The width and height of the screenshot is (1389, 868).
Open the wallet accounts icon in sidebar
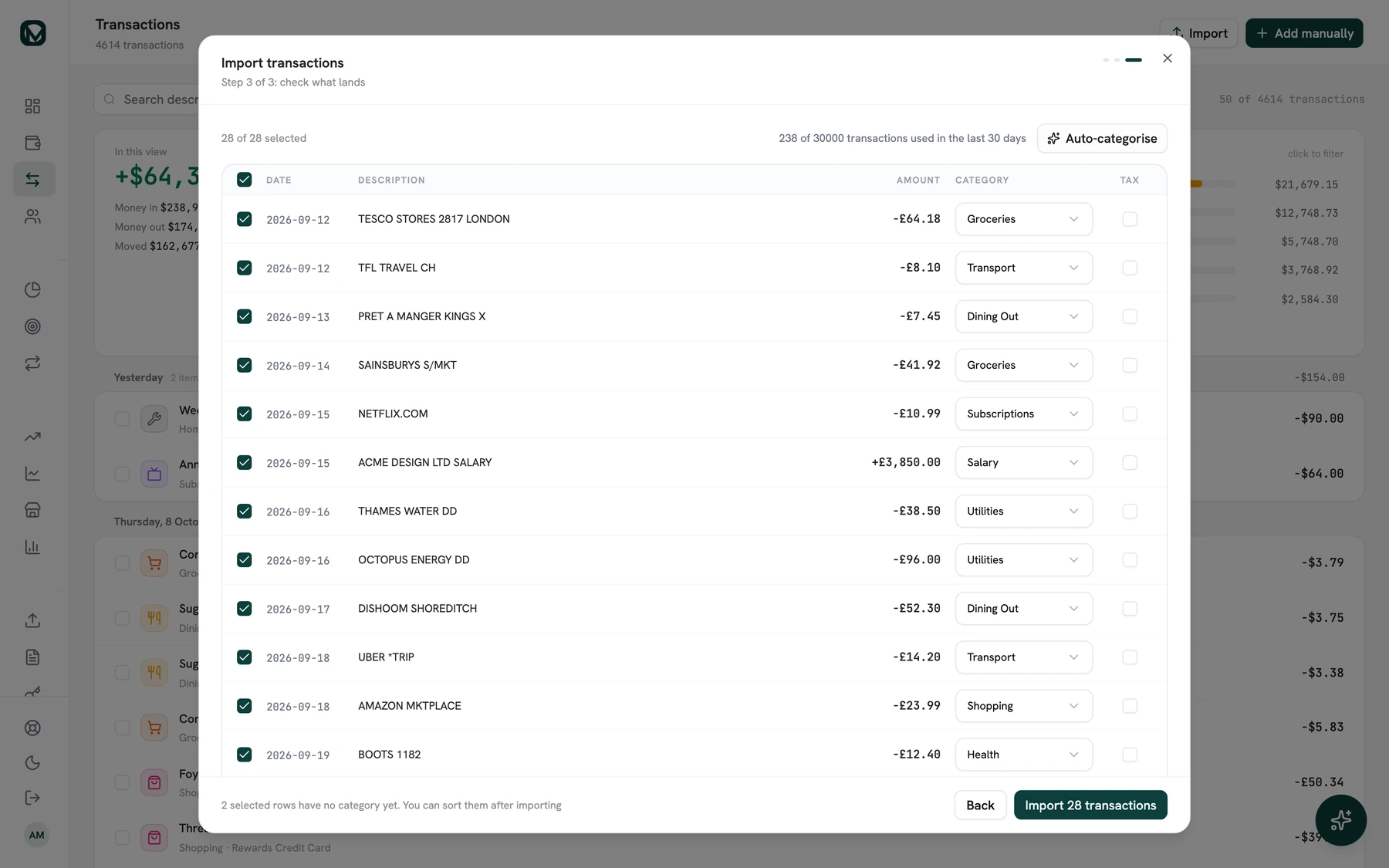(x=32, y=143)
